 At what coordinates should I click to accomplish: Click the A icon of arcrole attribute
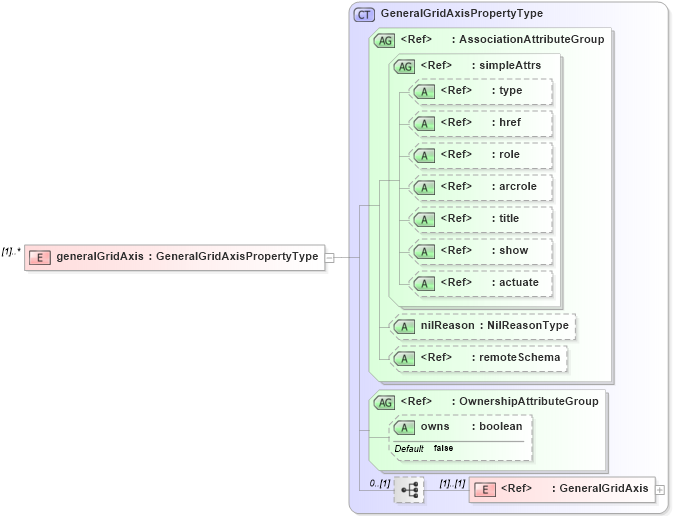point(424,188)
